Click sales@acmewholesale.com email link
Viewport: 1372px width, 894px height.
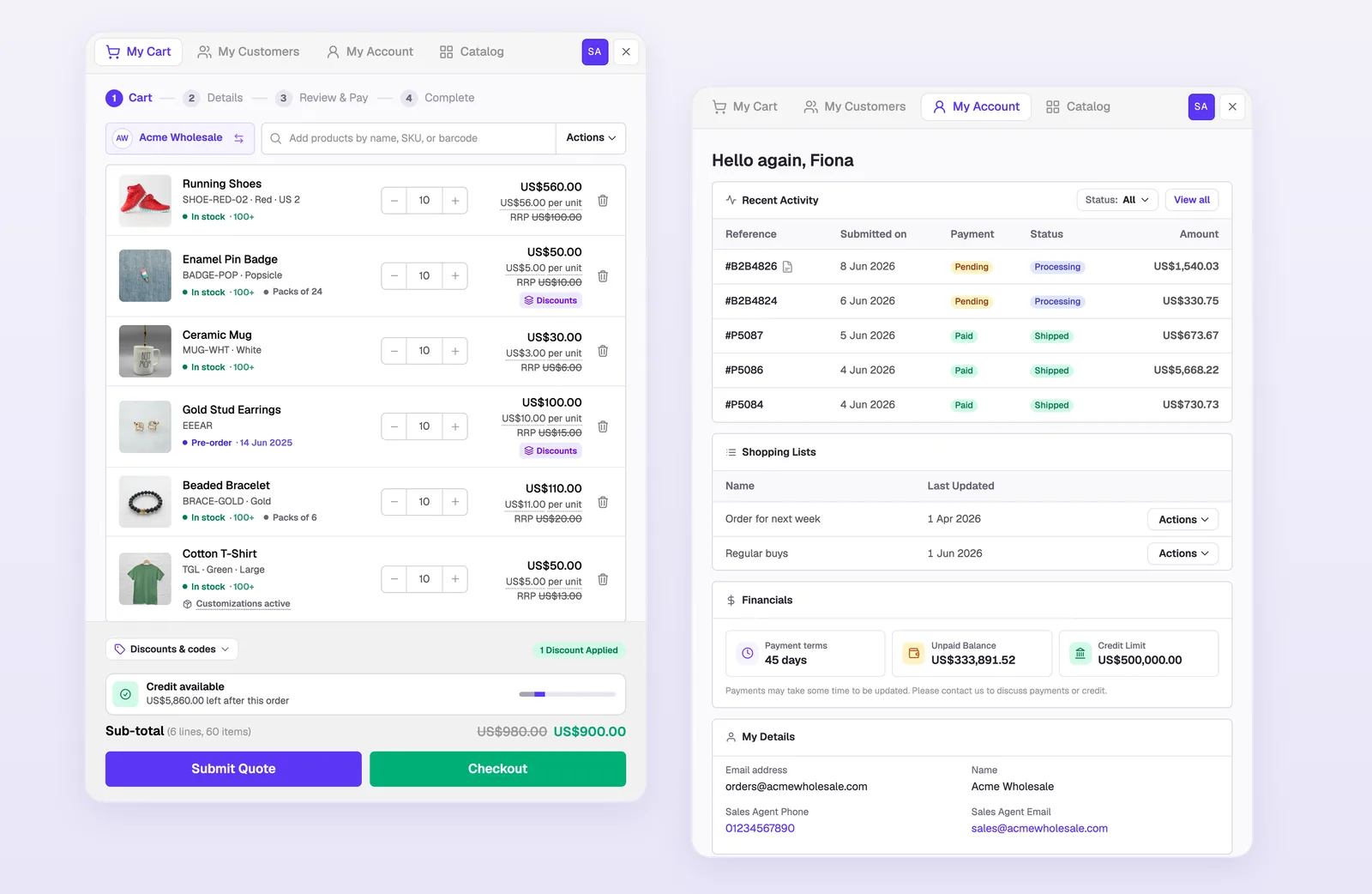pos(1039,828)
